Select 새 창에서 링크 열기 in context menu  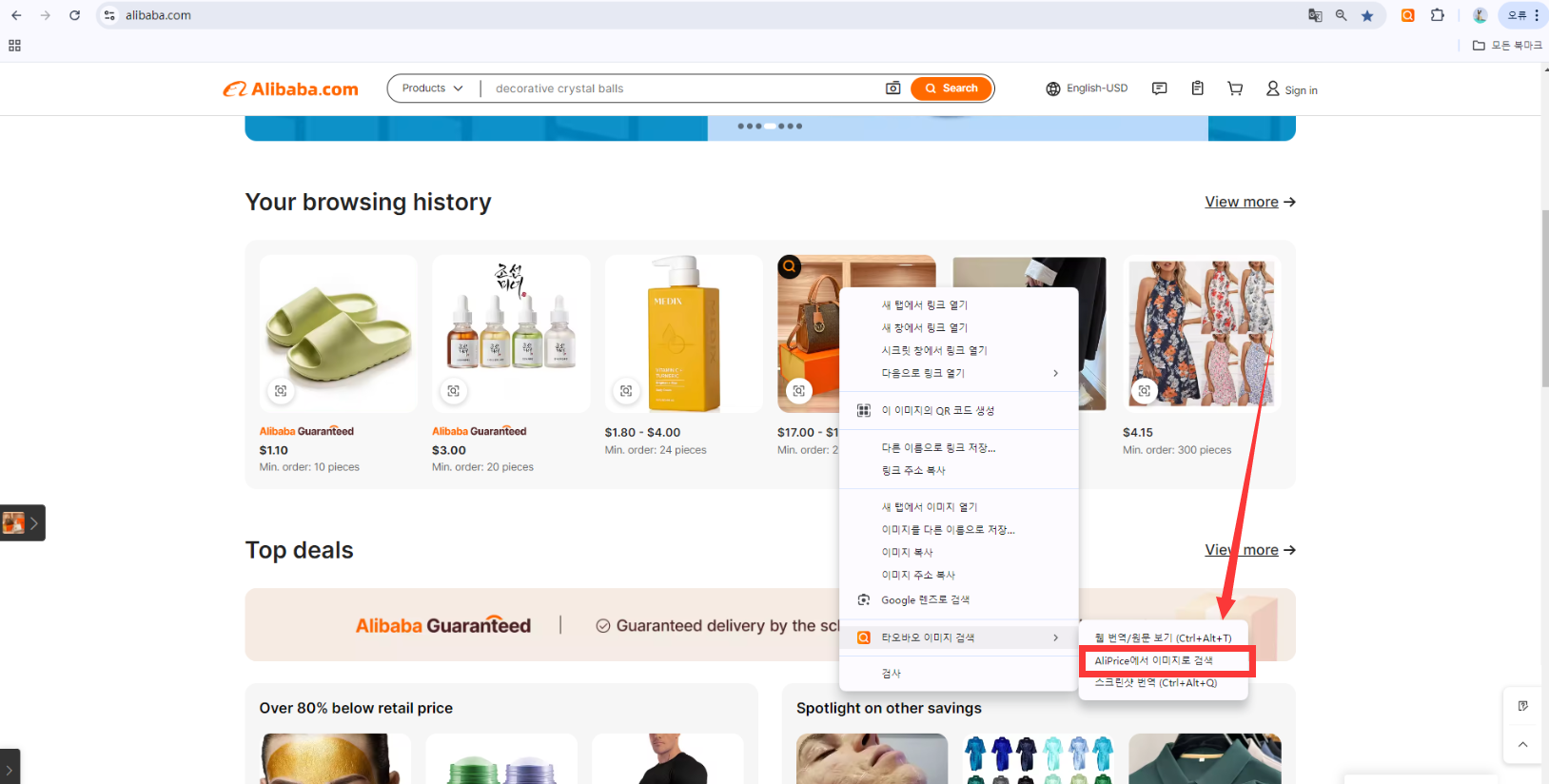[959, 328]
